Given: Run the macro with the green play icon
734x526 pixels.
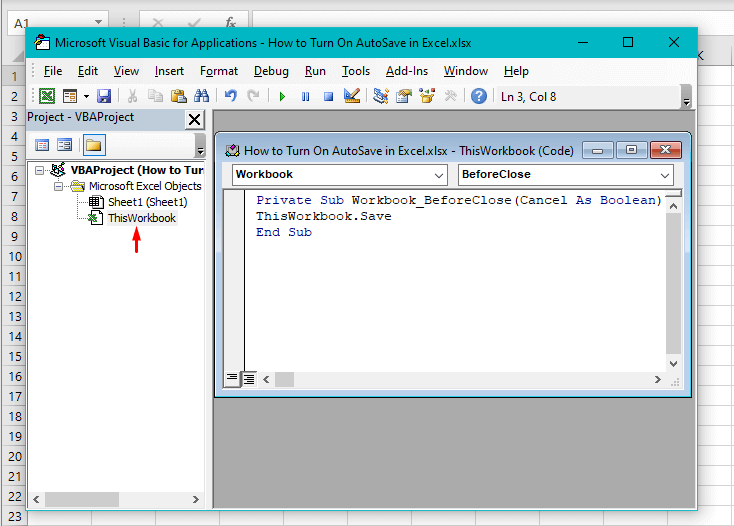Looking at the screenshot, I should coord(282,96).
